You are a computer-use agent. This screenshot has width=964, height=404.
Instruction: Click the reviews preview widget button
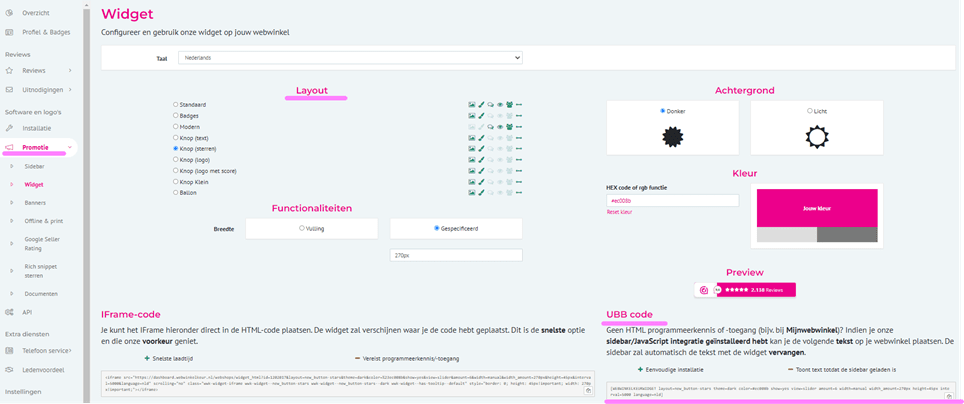745,290
